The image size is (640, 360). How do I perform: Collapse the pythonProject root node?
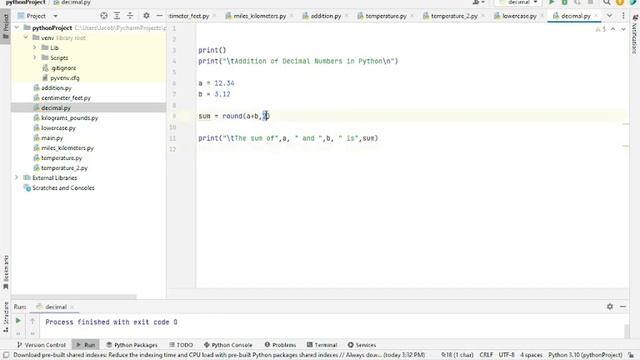[17, 28]
